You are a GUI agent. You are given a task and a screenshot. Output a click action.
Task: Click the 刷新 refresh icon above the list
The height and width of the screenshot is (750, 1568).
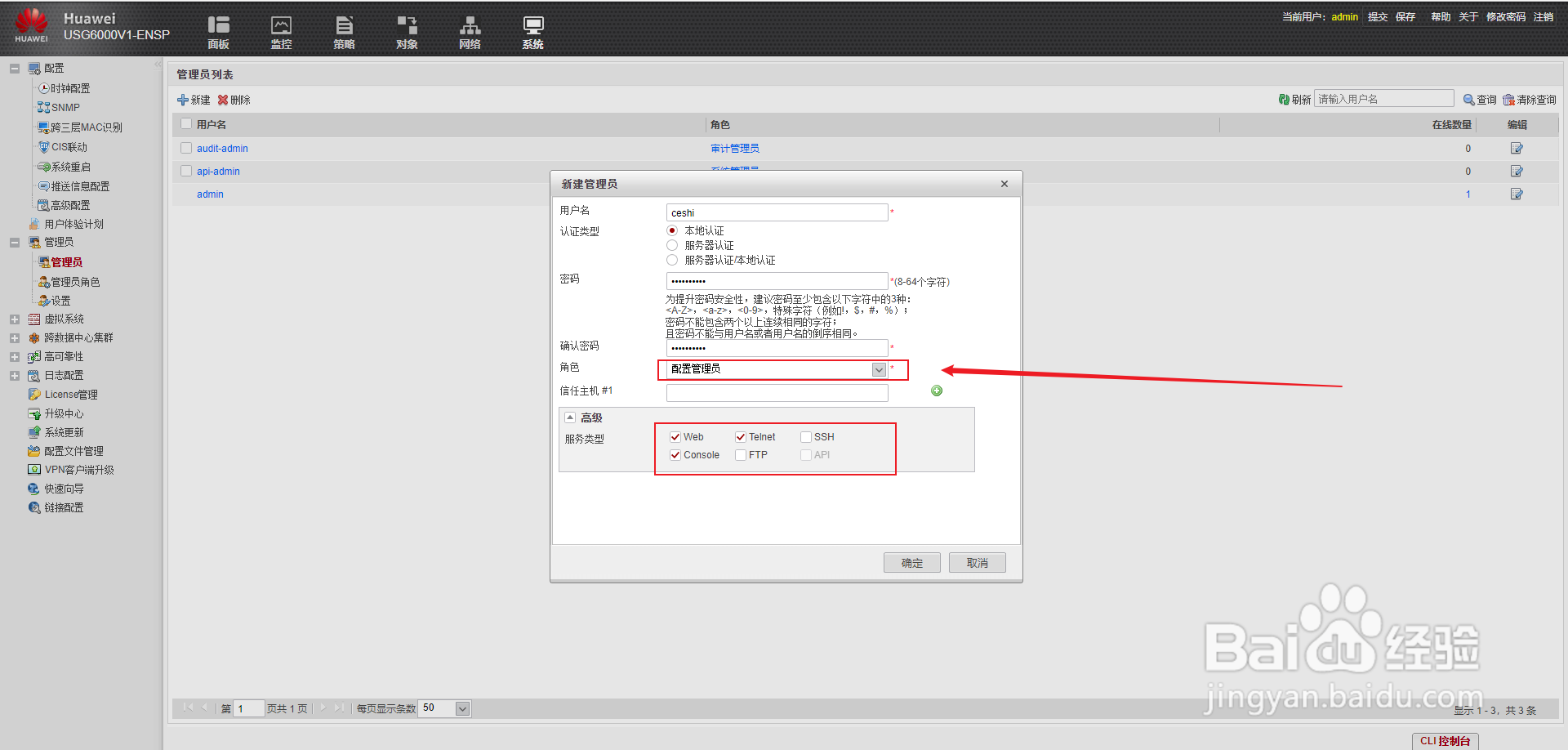pyautogui.click(x=1284, y=98)
